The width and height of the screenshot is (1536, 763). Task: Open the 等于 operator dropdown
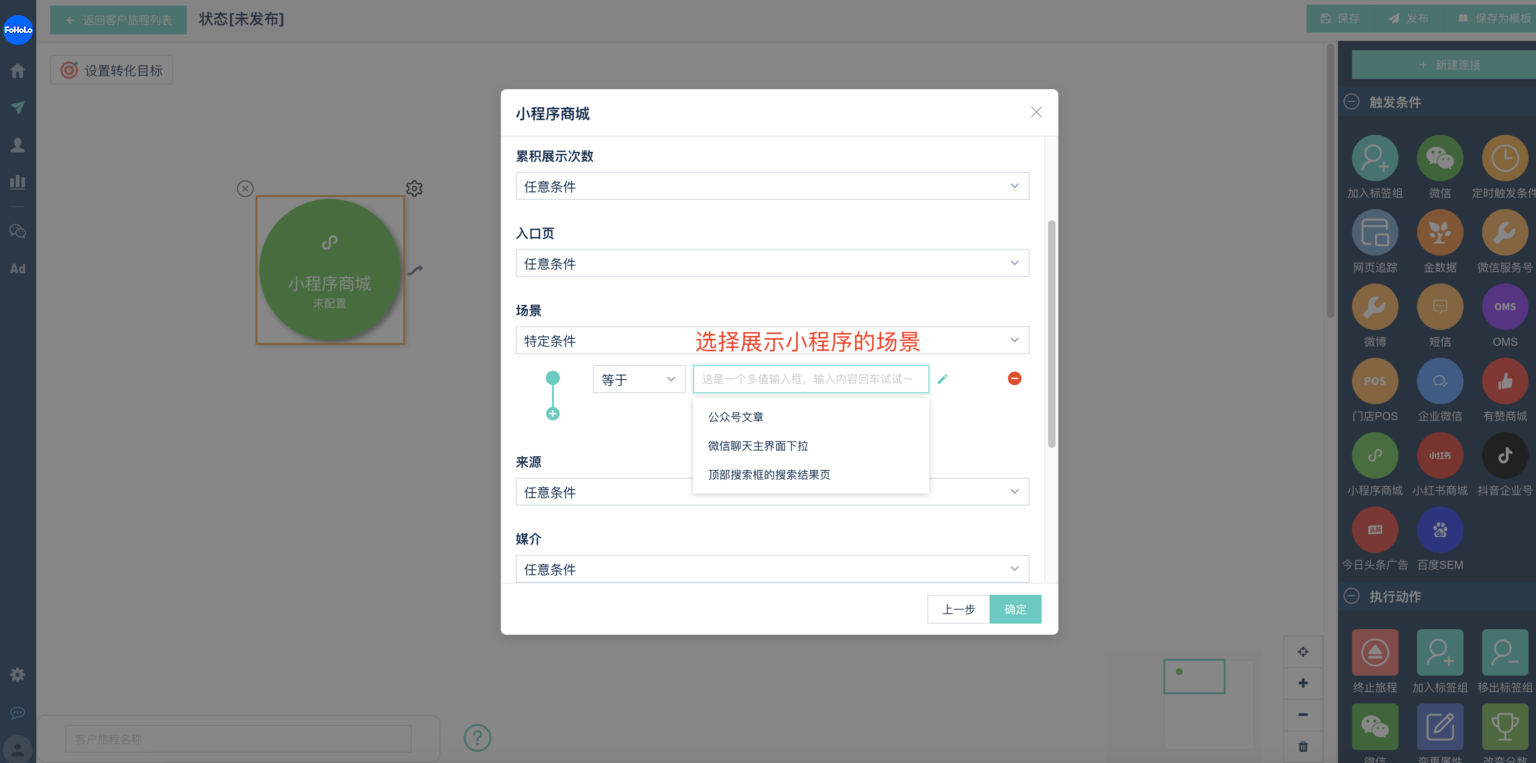pos(638,379)
